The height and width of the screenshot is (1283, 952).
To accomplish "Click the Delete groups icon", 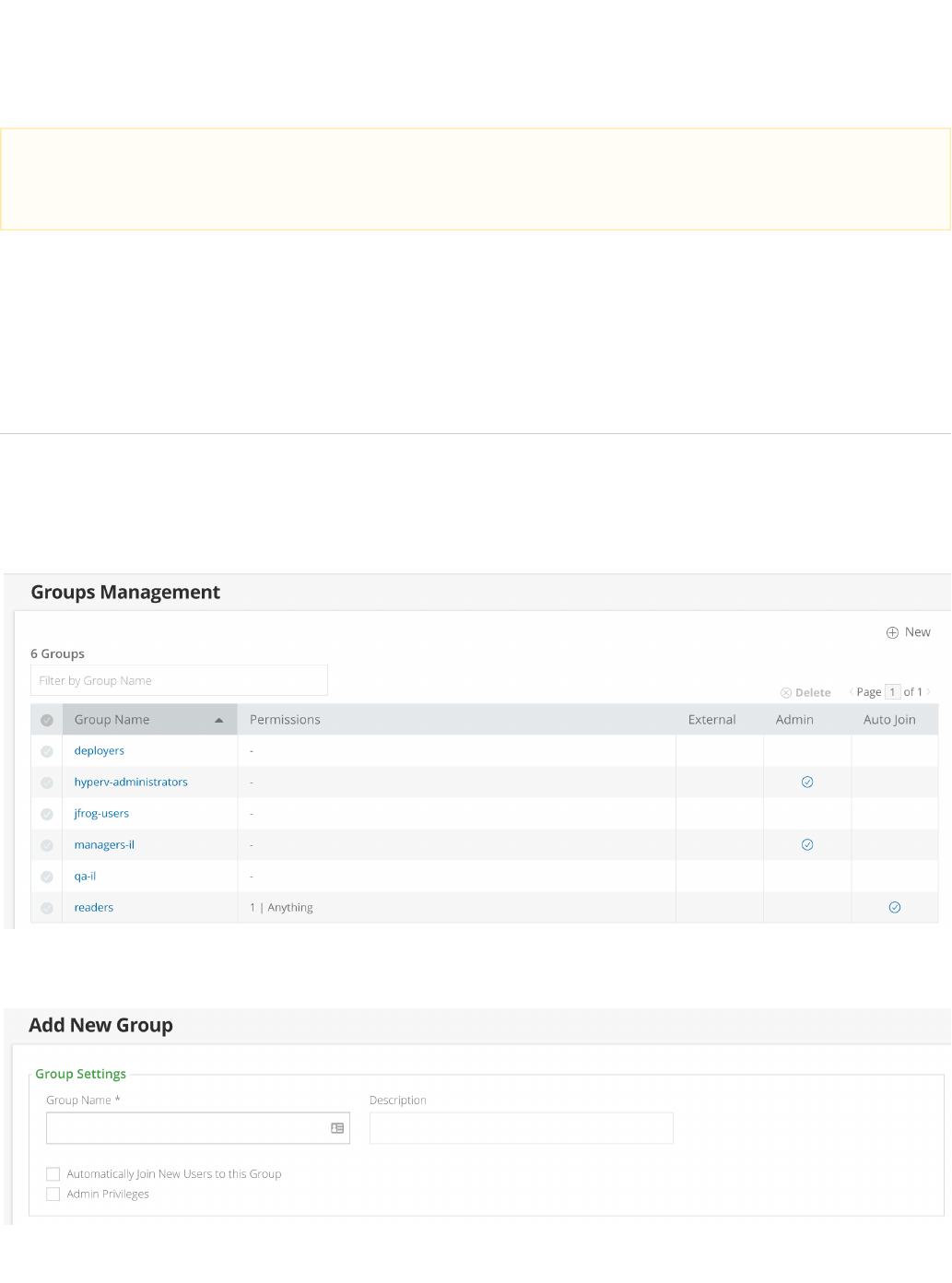I will click(786, 693).
